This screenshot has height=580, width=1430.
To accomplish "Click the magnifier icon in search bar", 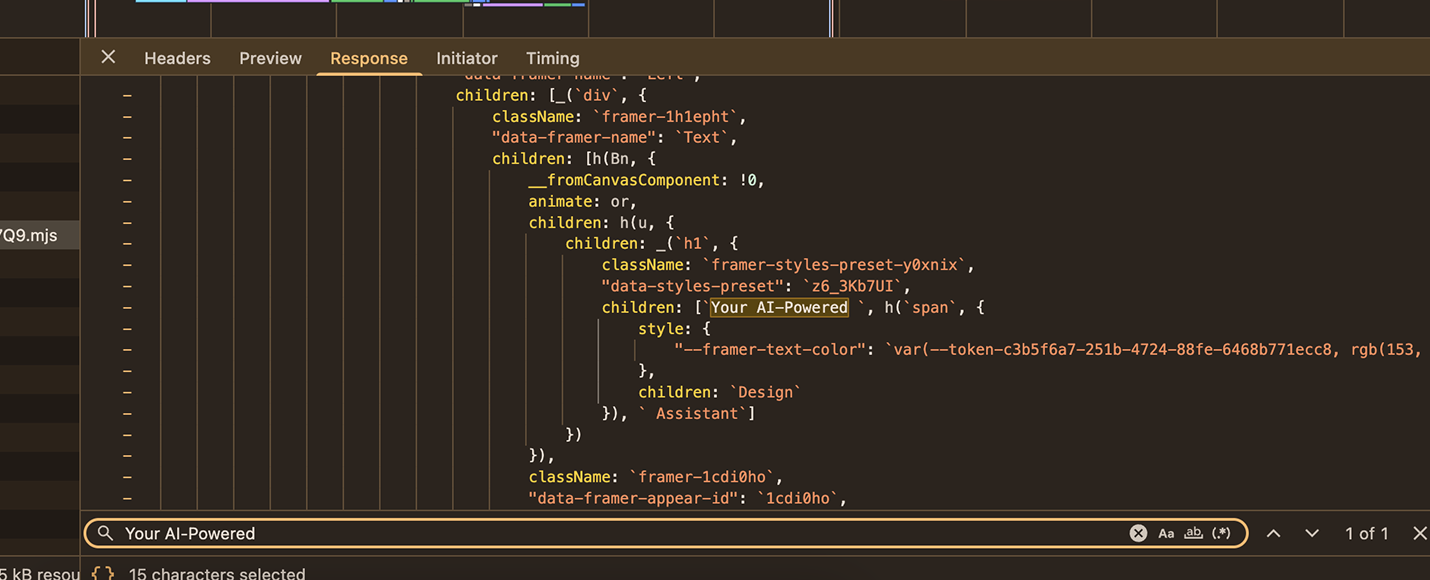I will pos(105,533).
